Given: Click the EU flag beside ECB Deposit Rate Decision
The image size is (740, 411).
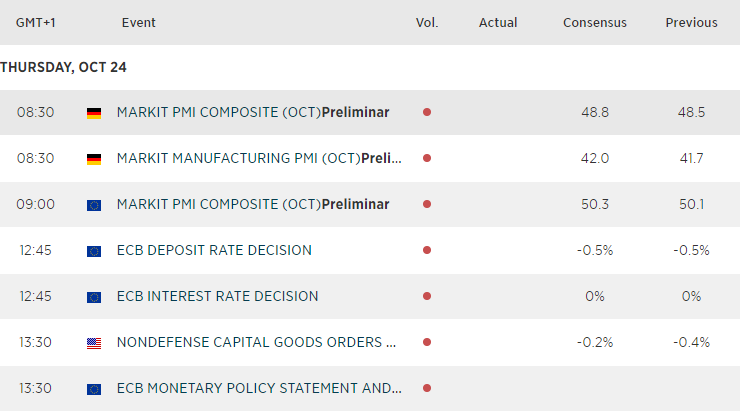Looking at the screenshot, I should pos(94,251).
